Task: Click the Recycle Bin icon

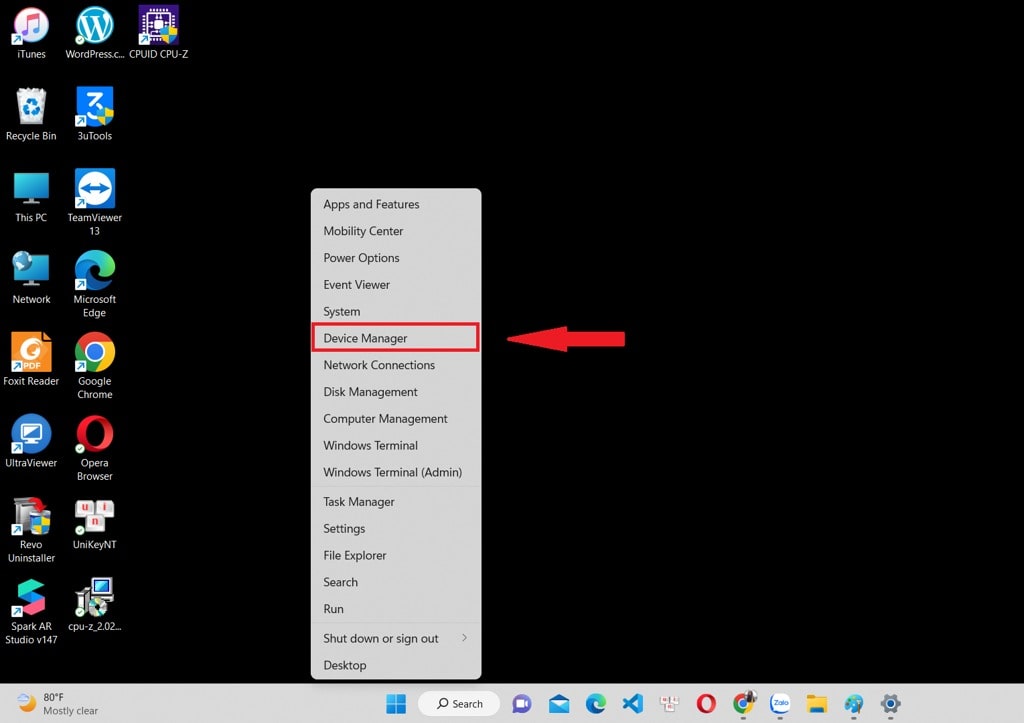Action: (31, 107)
